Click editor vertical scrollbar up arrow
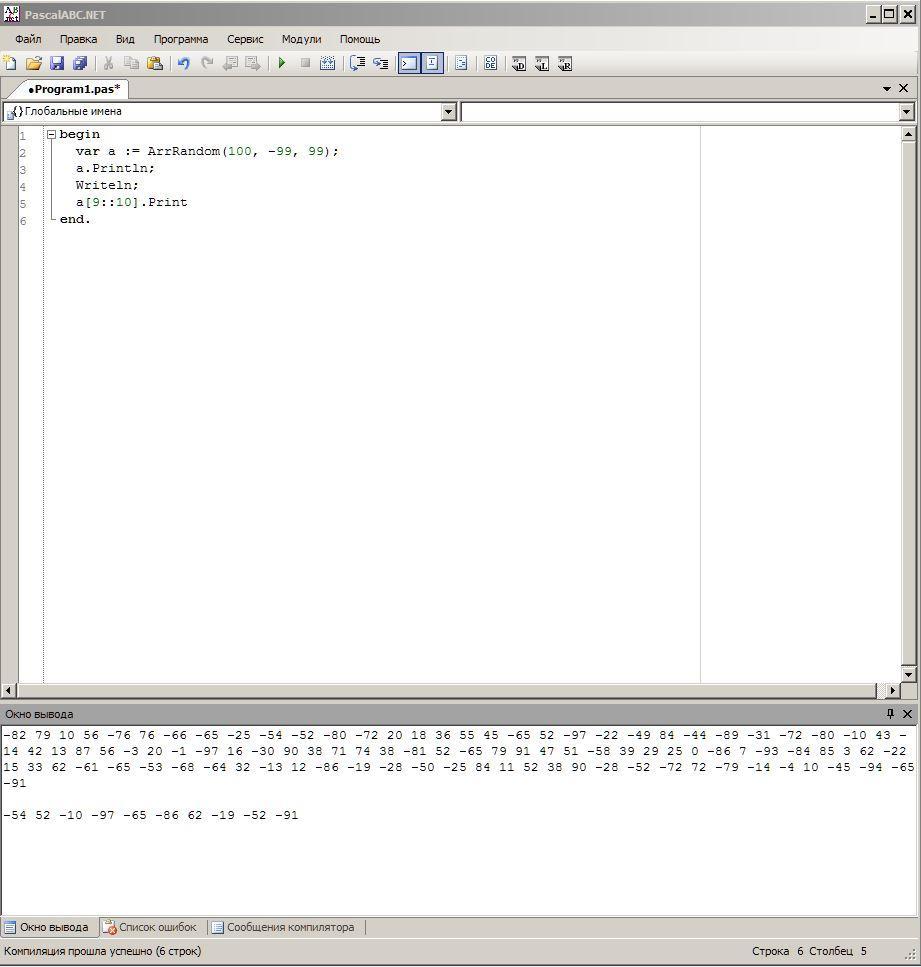Screen dimensions: 921x967 908,133
